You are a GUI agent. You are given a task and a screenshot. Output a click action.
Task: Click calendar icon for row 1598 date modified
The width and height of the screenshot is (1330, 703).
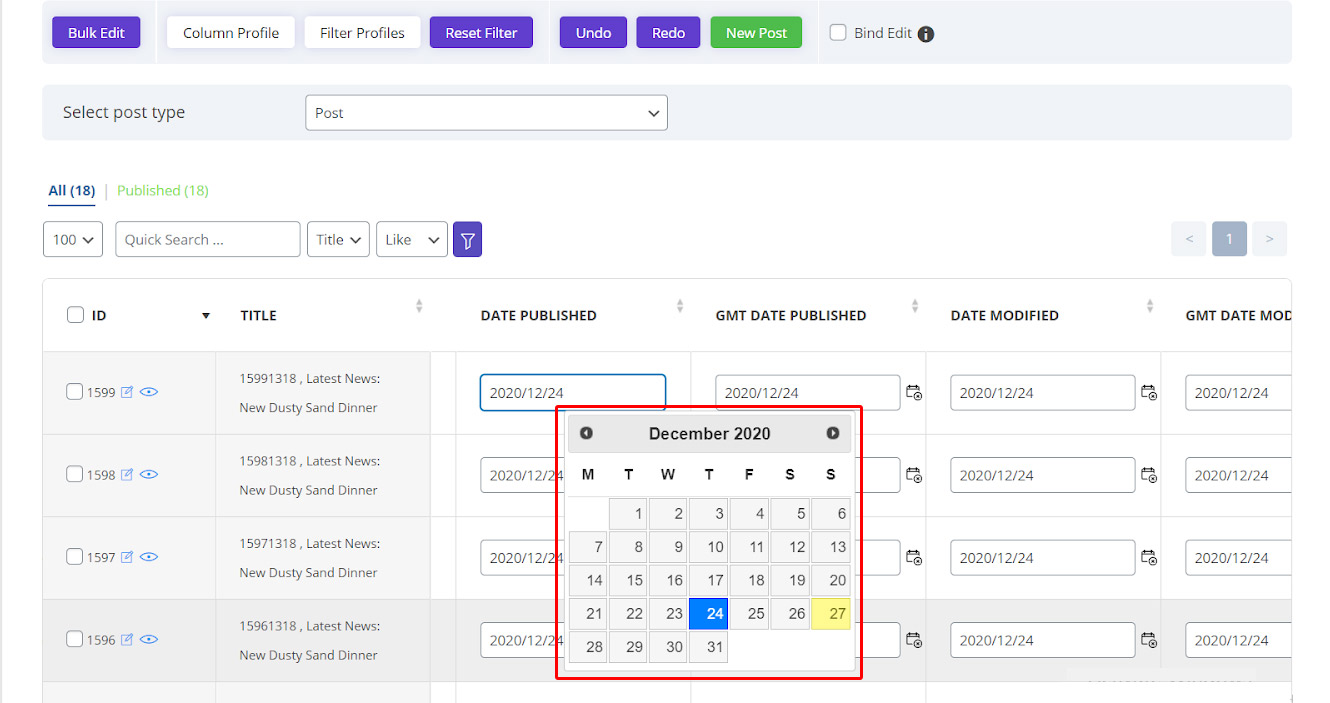(1149, 475)
